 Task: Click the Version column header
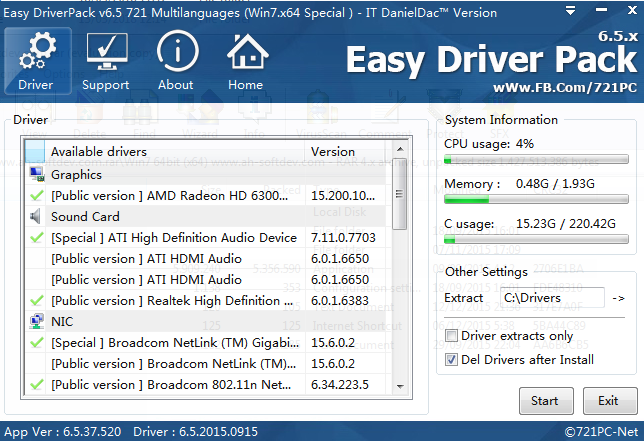click(x=345, y=152)
